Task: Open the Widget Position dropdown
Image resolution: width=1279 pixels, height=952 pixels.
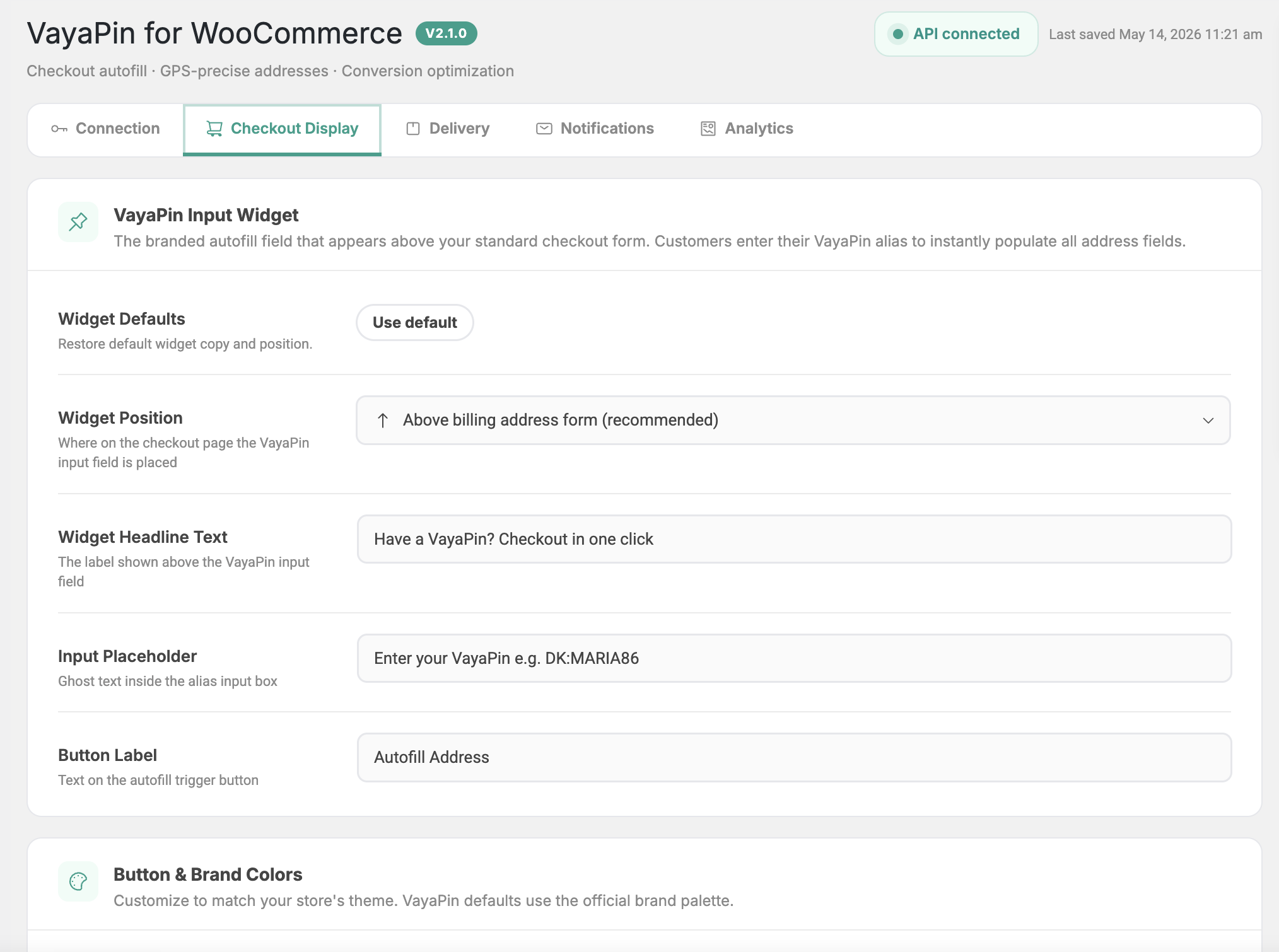Action: click(793, 421)
